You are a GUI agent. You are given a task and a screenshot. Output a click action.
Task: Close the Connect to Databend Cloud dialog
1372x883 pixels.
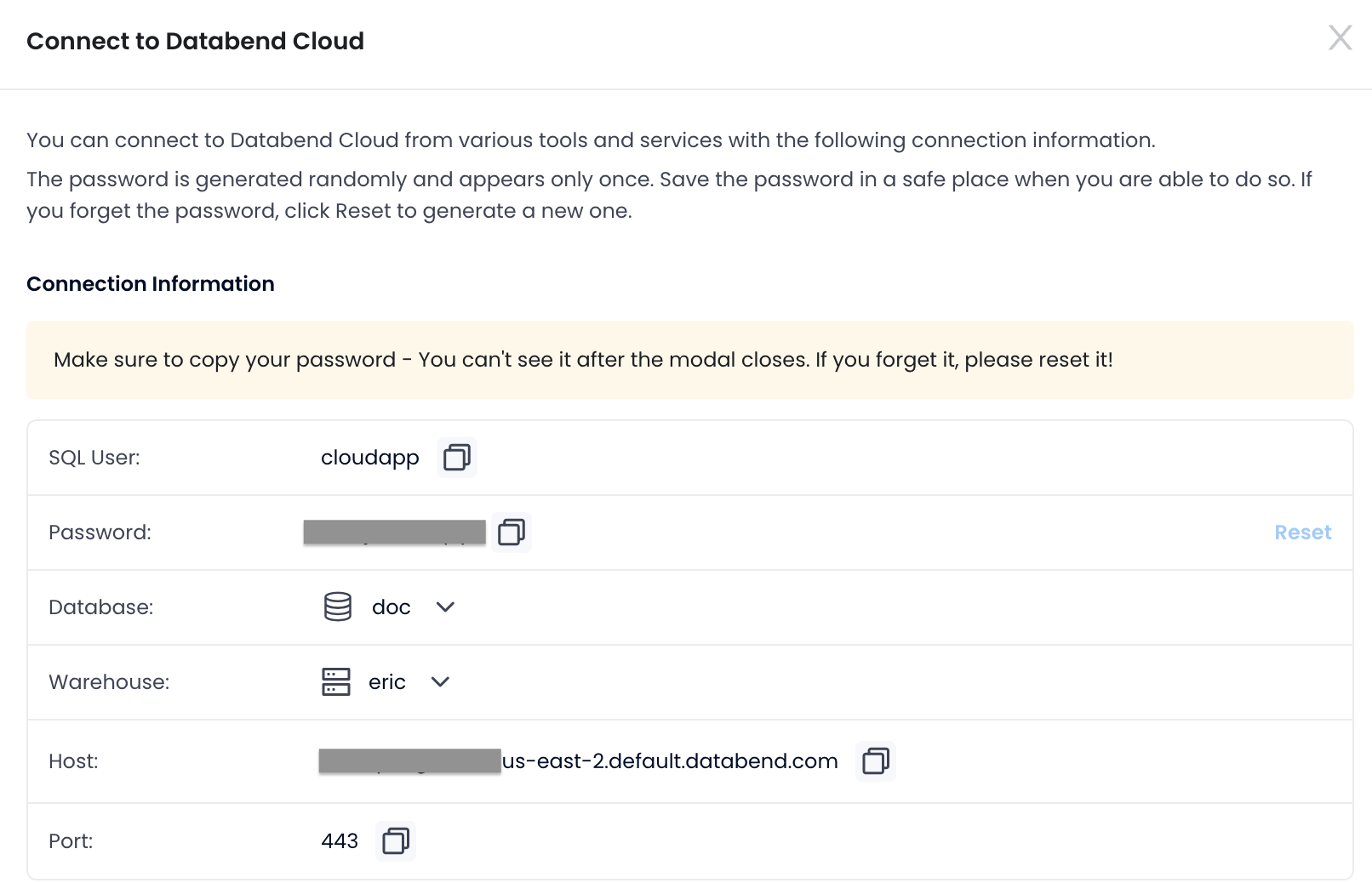(x=1341, y=37)
